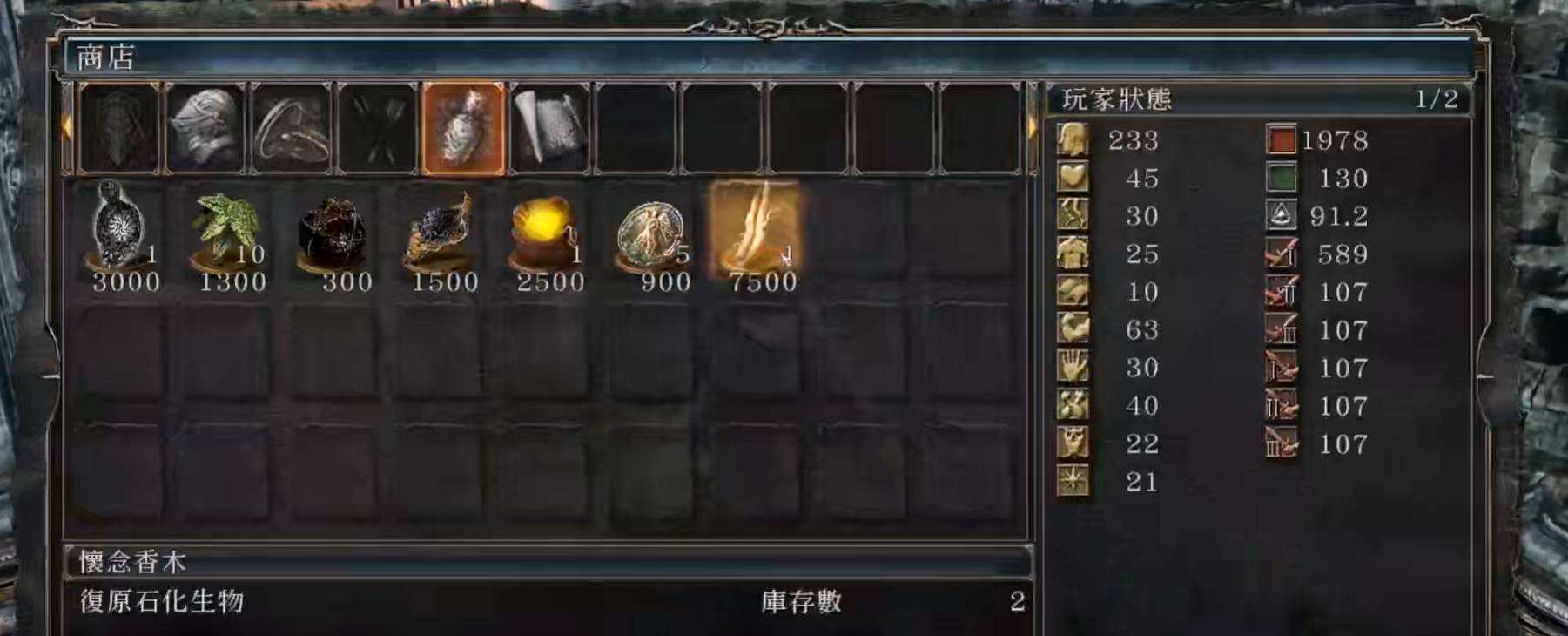Image resolution: width=1568 pixels, height=636 pixels.
Task: Click the soul level 233 icon
Action: point(1073,140)
